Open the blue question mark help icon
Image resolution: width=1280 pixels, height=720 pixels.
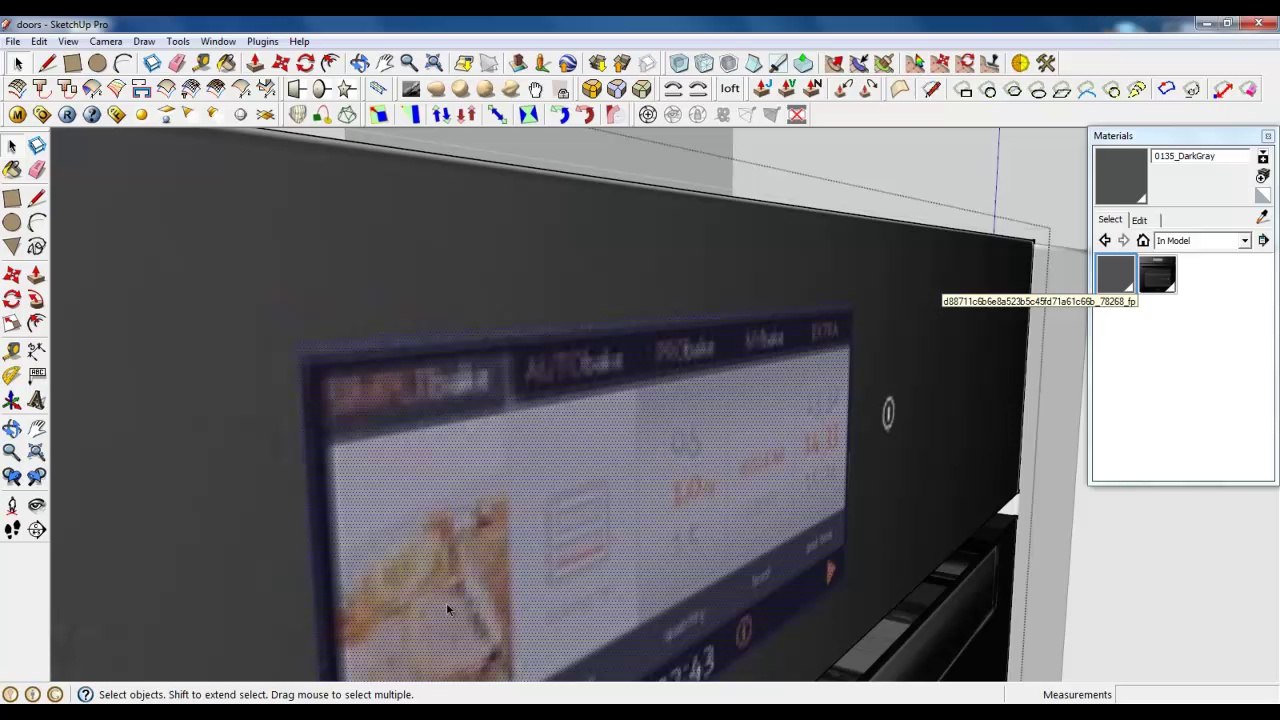pyautogui.click(x=92, y=115)
